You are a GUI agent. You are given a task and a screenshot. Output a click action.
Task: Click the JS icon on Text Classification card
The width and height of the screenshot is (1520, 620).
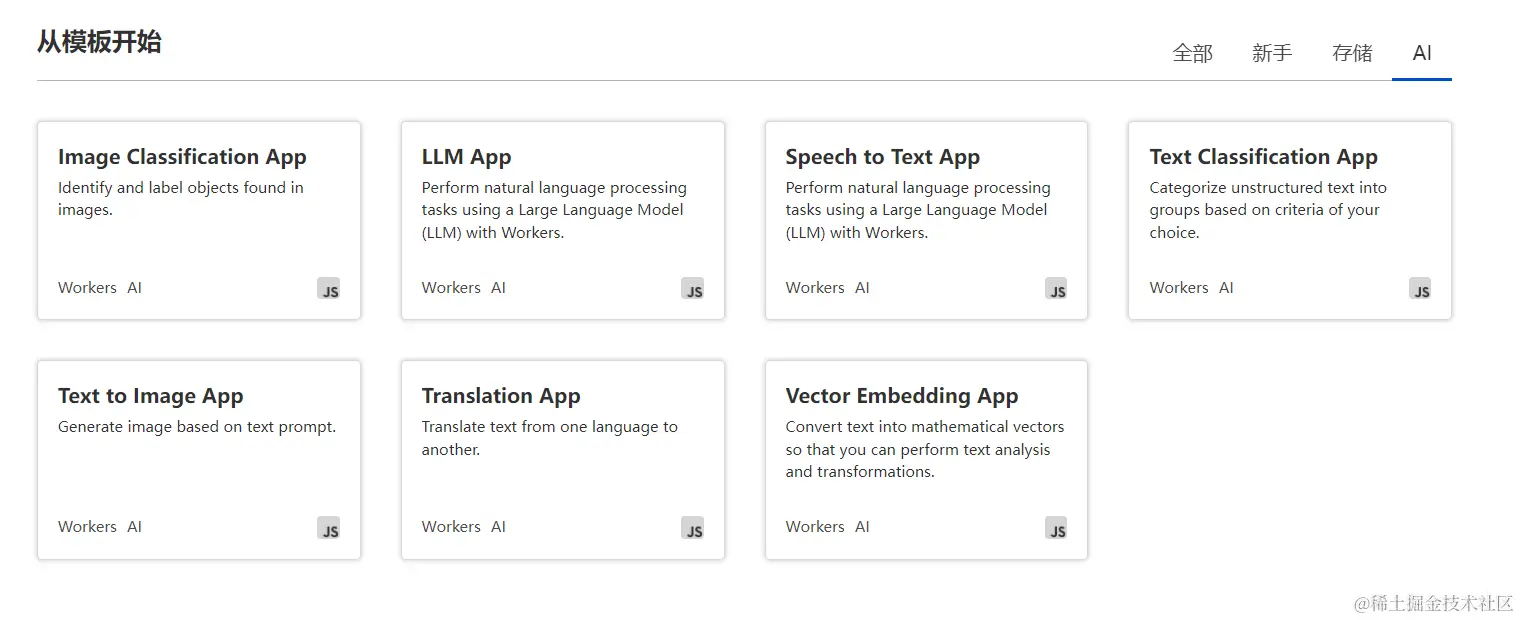1421,289
